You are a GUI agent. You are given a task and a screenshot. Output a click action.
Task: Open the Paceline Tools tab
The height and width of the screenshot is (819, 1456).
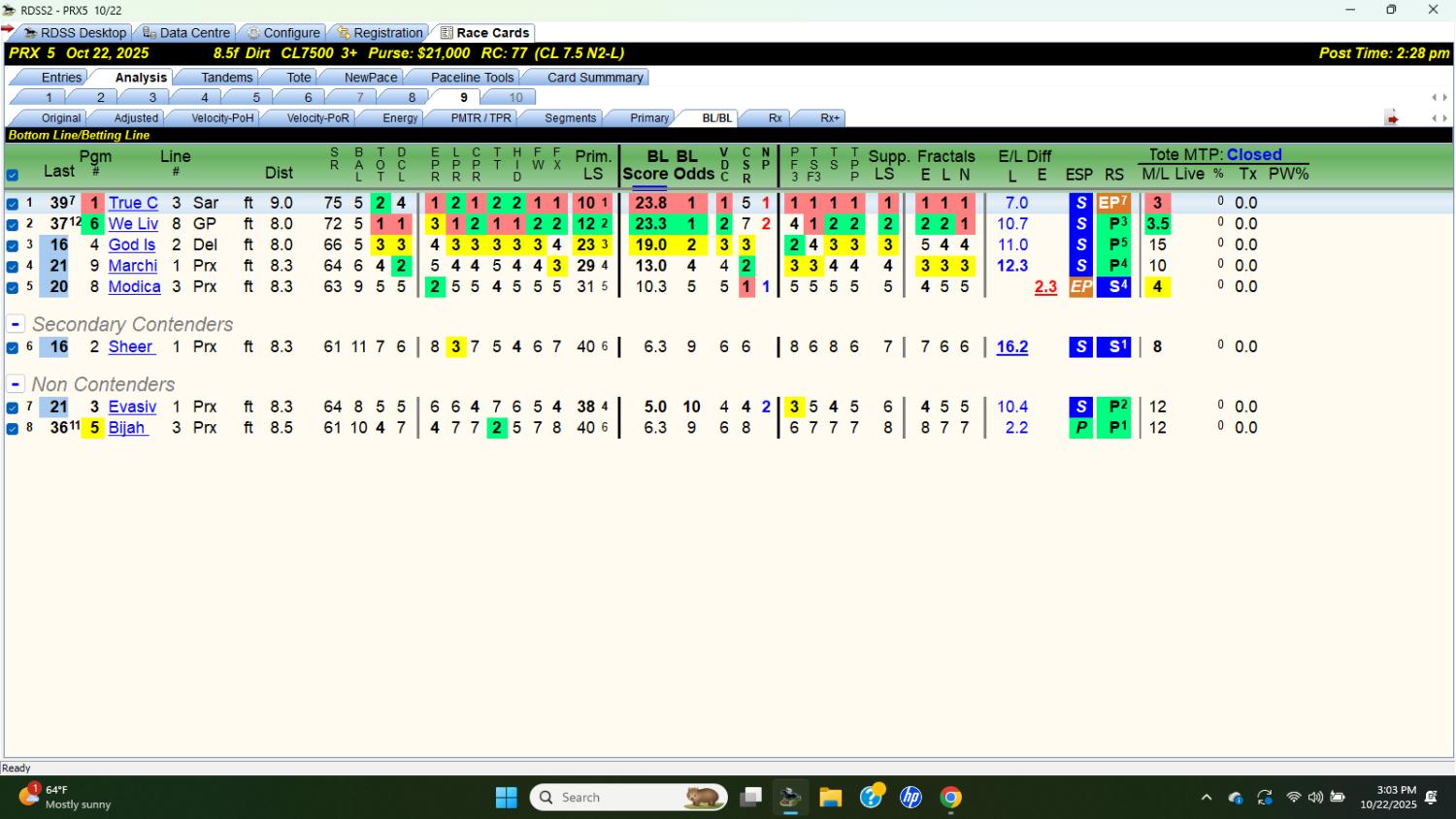click(472, 78)
